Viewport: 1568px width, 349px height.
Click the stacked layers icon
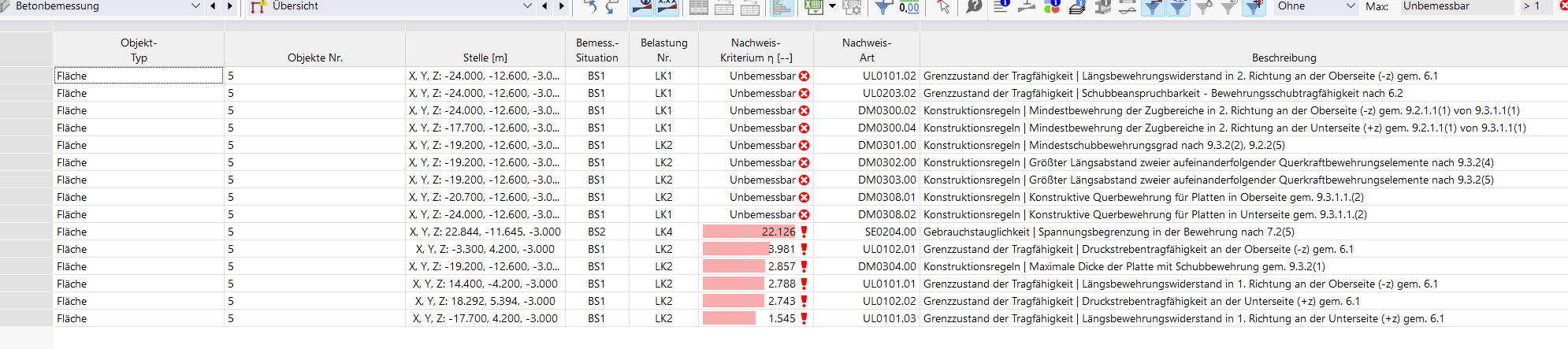click(x=1077, y=7)
